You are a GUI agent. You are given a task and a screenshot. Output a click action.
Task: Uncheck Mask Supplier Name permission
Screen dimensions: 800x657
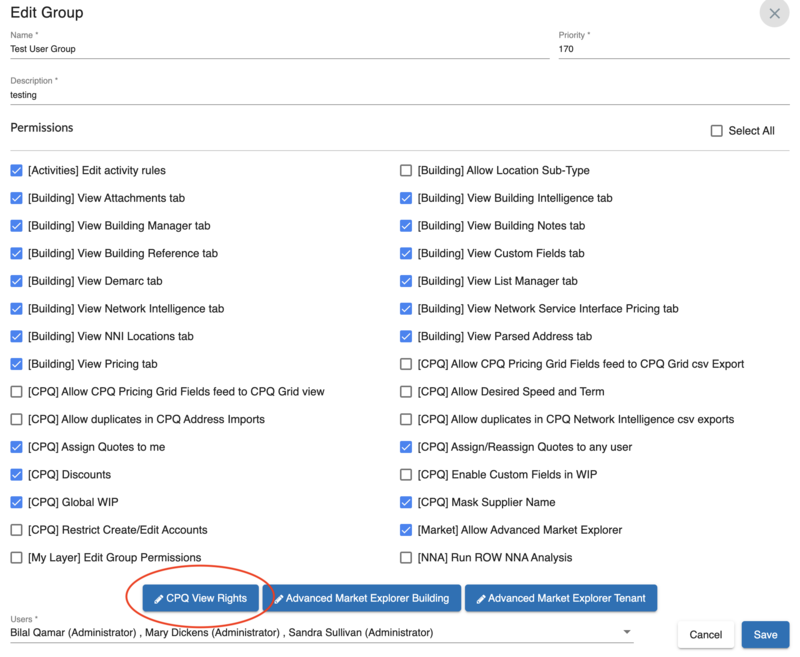click(406, 502)
